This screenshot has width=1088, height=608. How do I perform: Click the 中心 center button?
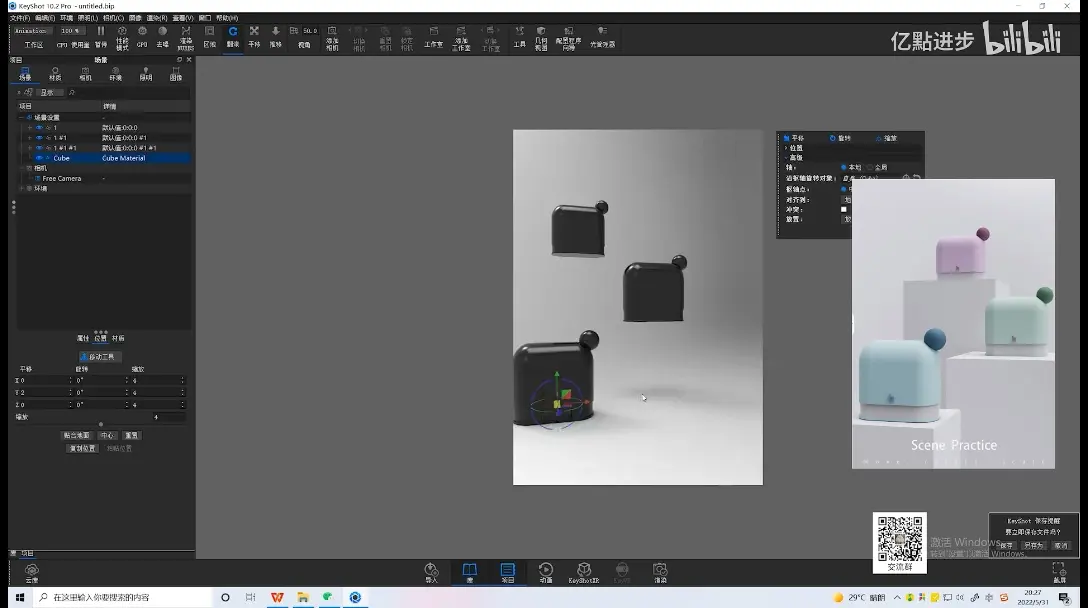pyautogui.click(x=108, y=435)
